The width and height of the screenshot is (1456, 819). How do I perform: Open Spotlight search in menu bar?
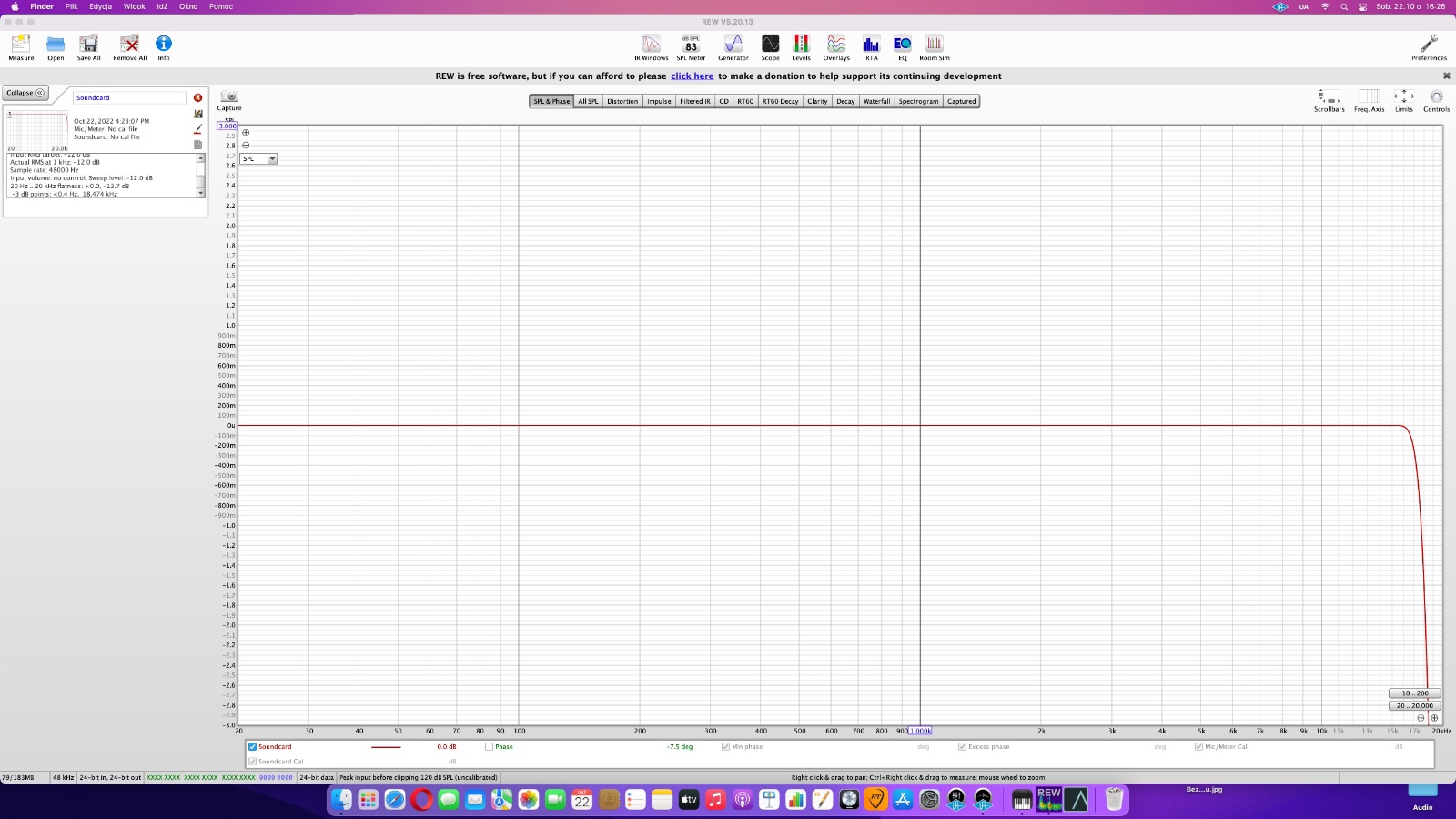coord(1344,6)
